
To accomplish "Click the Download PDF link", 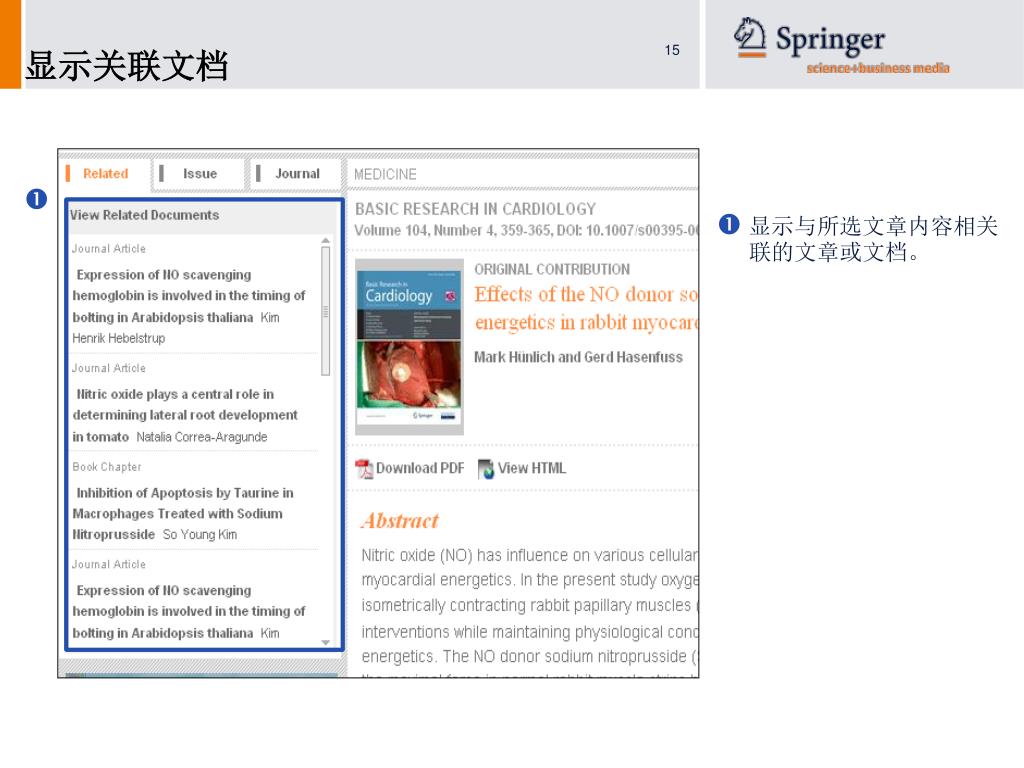I will pyautogui.click(x=420, y=468).
